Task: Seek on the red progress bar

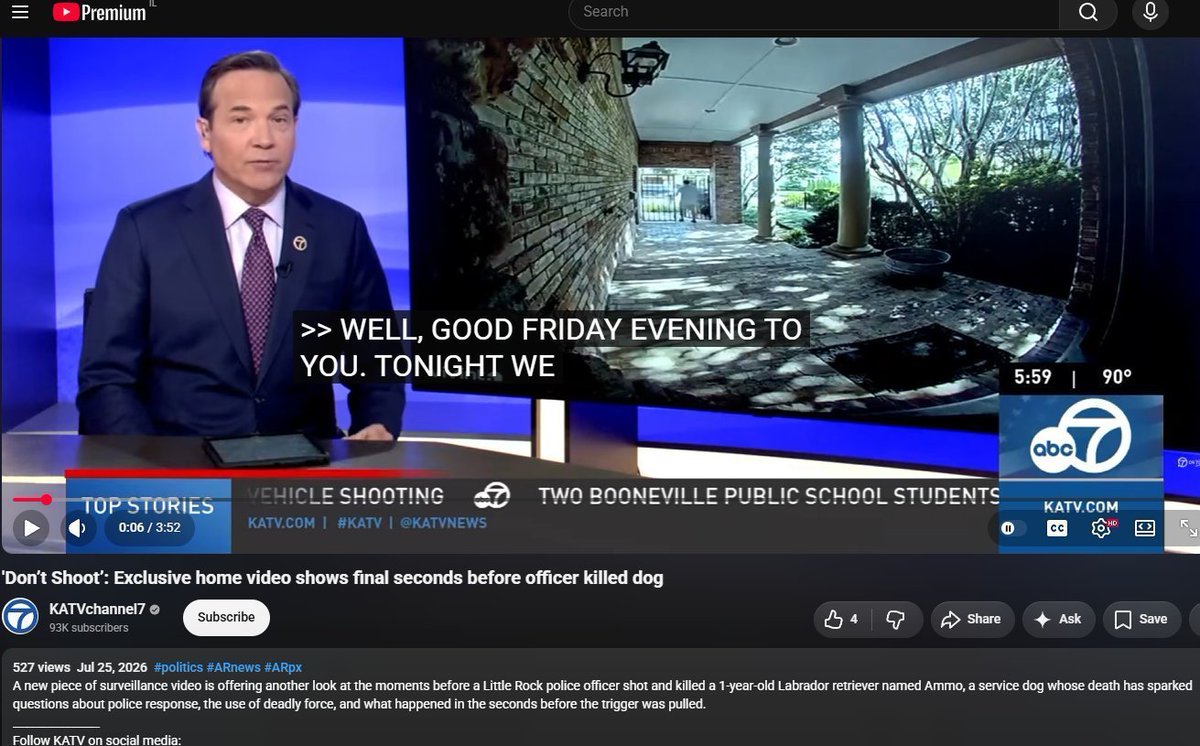Action: [600, 499]
